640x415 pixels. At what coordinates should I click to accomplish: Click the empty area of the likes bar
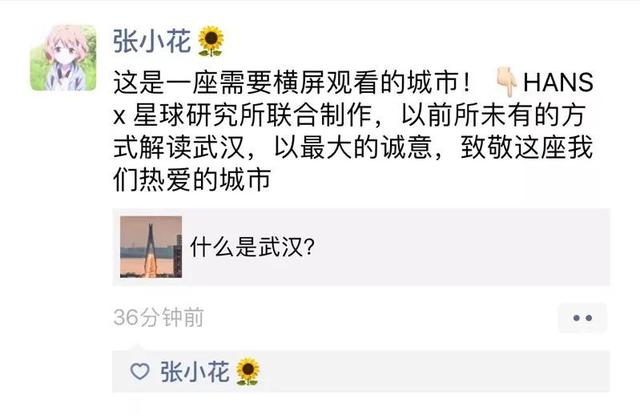click(433, 371)
